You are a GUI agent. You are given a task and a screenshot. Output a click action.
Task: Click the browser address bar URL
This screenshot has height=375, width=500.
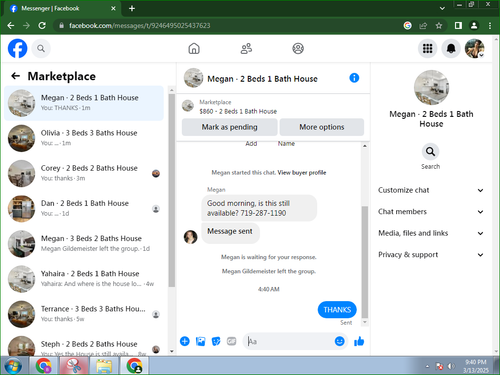140,26
